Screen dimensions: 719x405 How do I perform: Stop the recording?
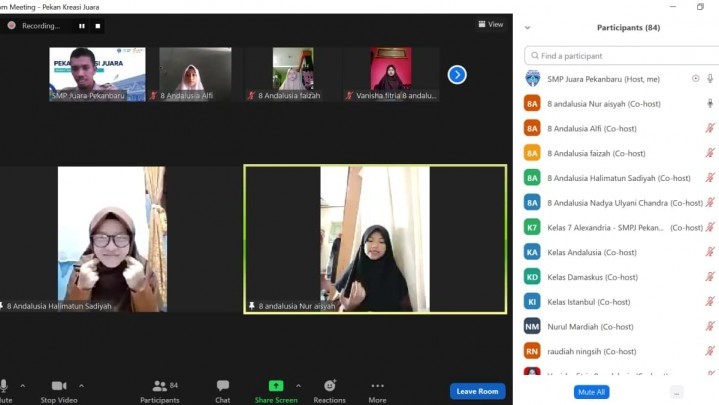[98, 26]
